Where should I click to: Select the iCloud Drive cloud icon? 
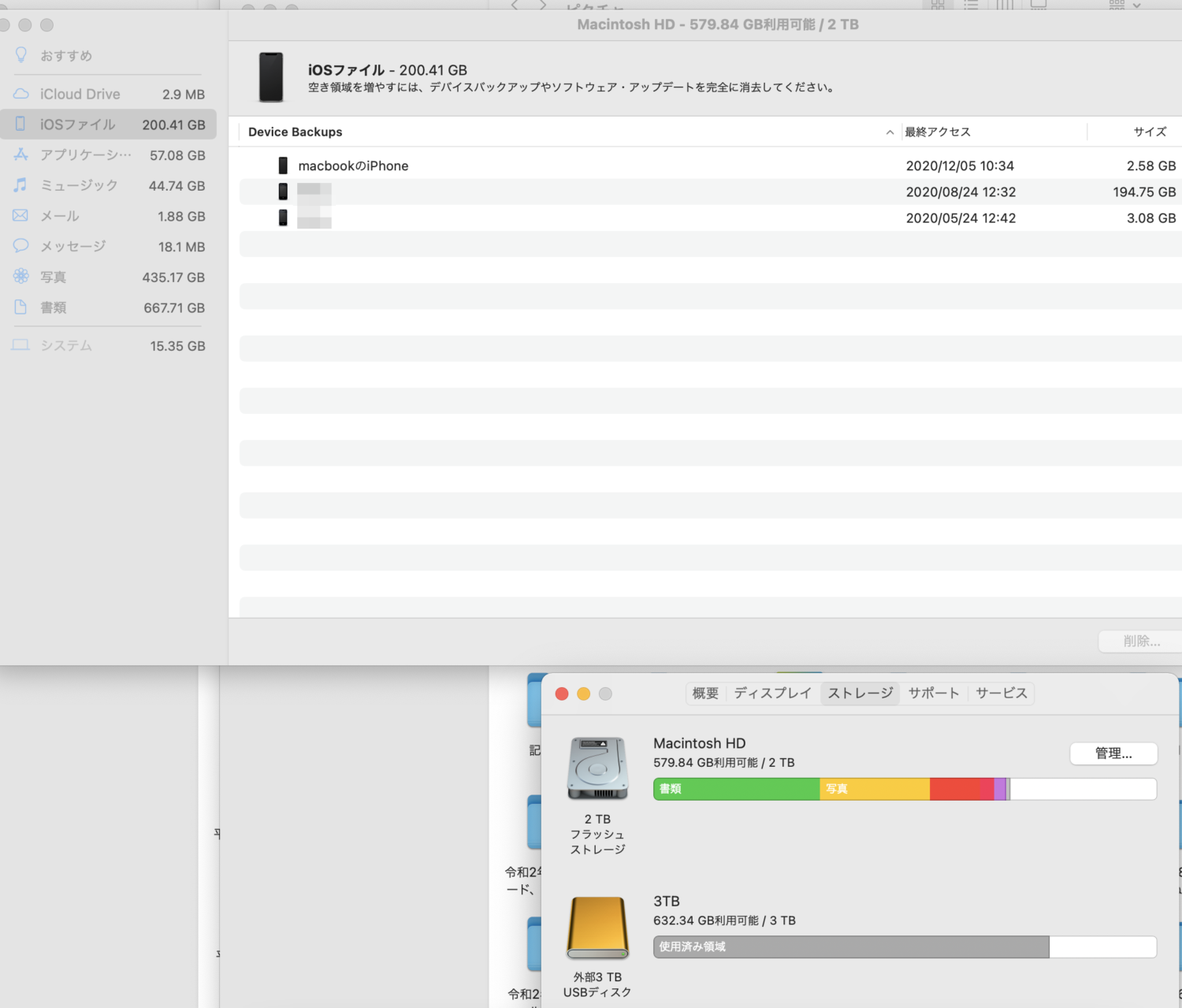(21, 94)
